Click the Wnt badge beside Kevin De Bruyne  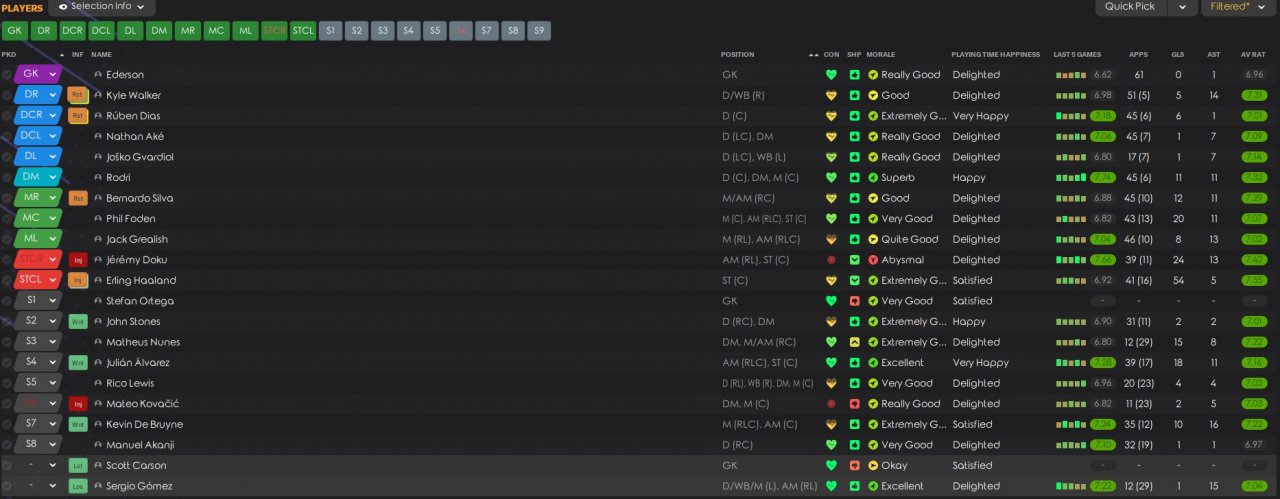point(78,424)
